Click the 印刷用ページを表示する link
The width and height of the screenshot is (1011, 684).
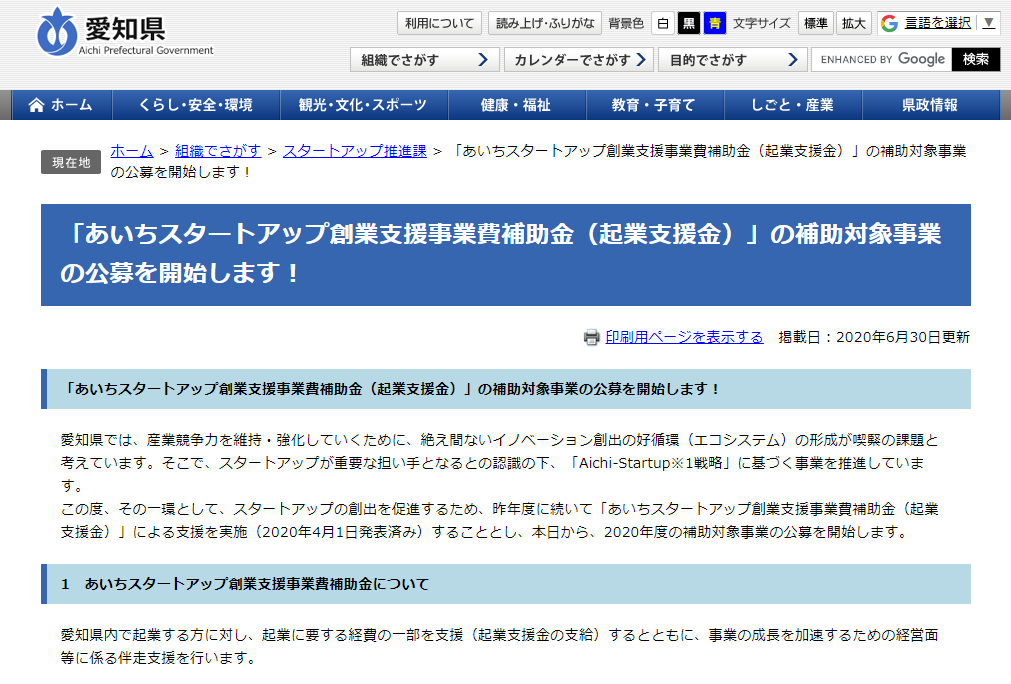684,337
